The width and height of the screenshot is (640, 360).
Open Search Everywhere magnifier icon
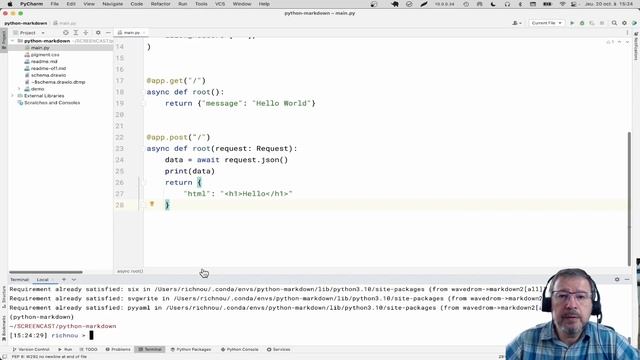(614, 23)
